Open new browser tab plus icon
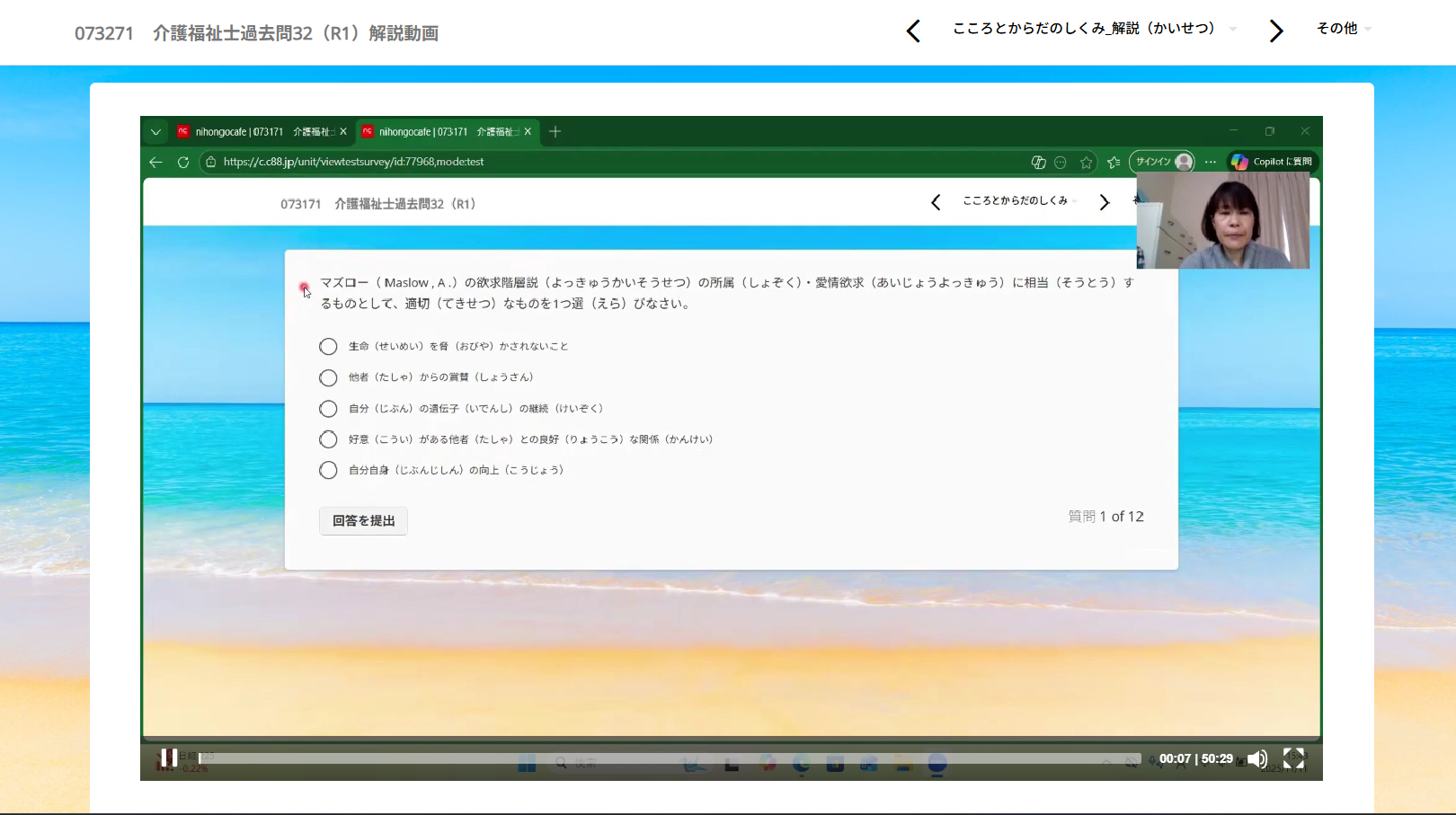This screenshot has height=815, width=1456. 555,132
